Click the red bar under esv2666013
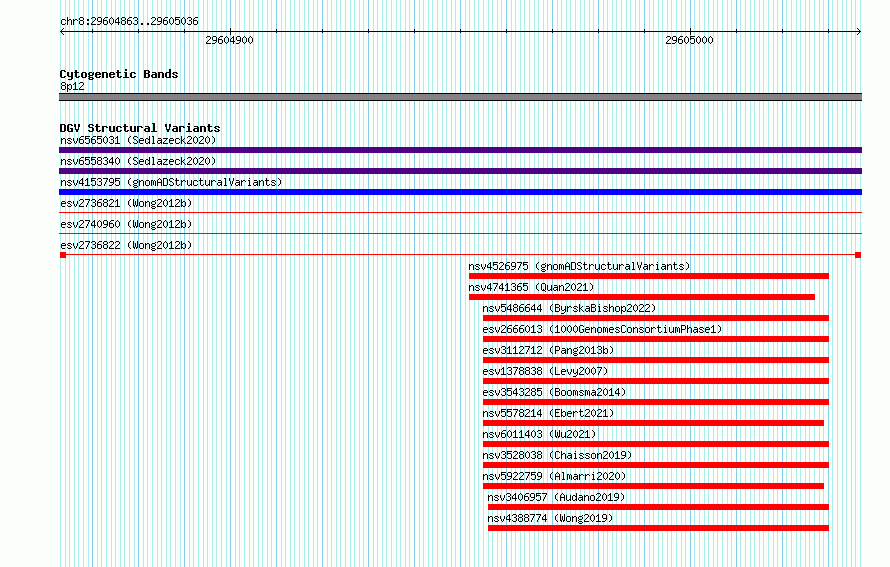The image size is (890, 567). [656, 339]
